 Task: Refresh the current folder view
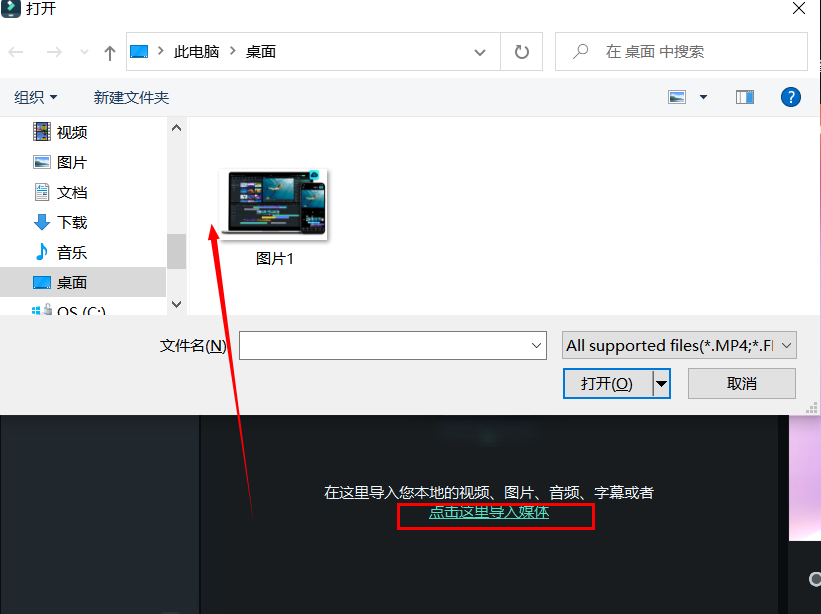521,51
